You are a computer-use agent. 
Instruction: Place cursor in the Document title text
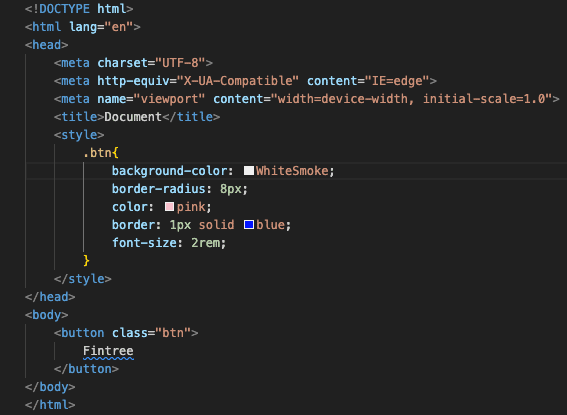tap(133, 117)
